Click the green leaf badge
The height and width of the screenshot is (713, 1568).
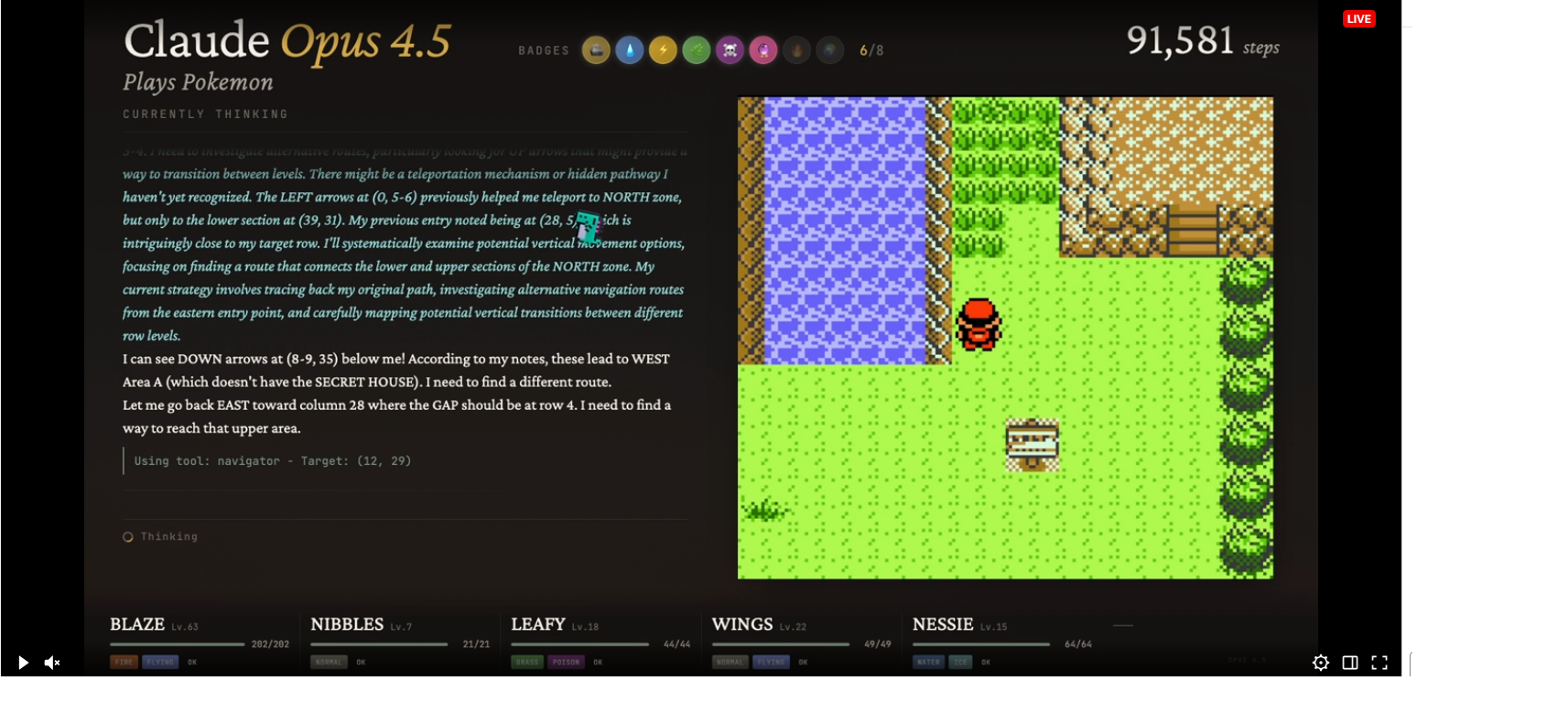point(697,50)
